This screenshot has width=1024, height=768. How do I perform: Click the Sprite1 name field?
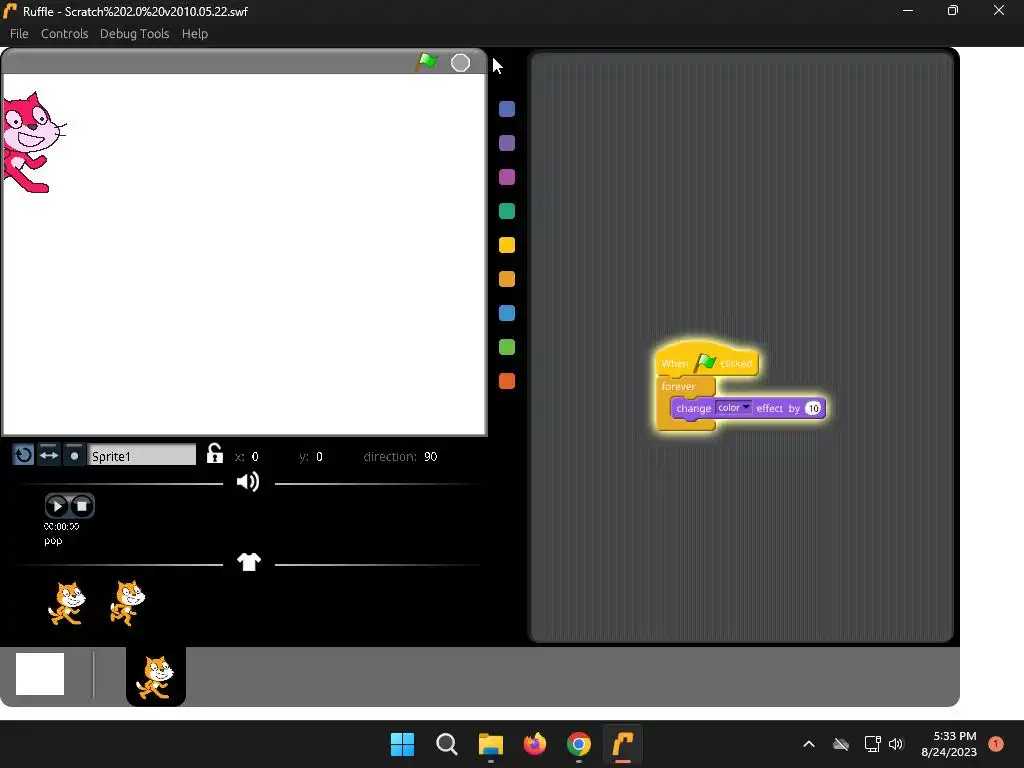click(142, 455)
